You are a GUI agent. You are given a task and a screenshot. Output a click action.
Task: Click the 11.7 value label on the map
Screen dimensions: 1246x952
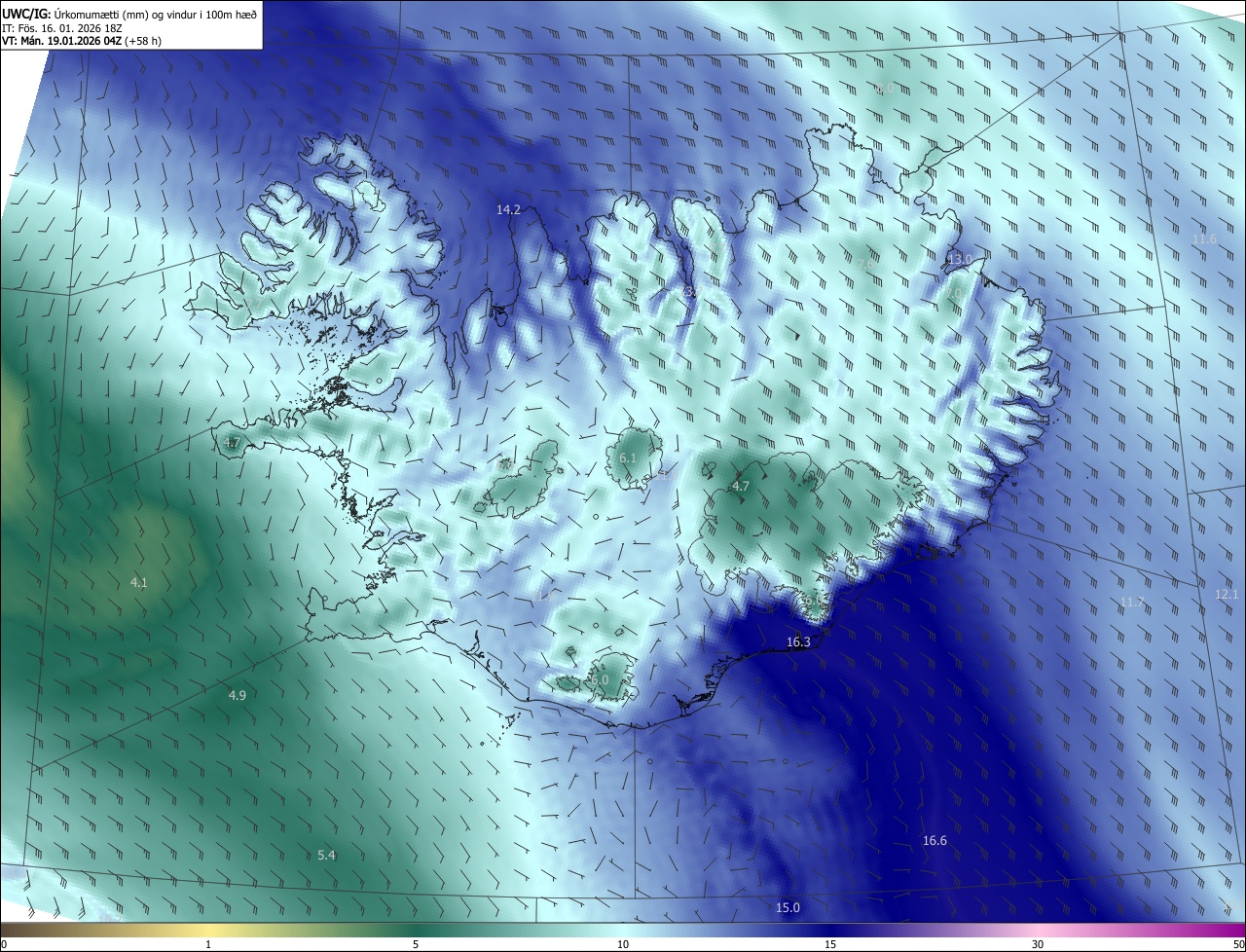click(1131, 603)
